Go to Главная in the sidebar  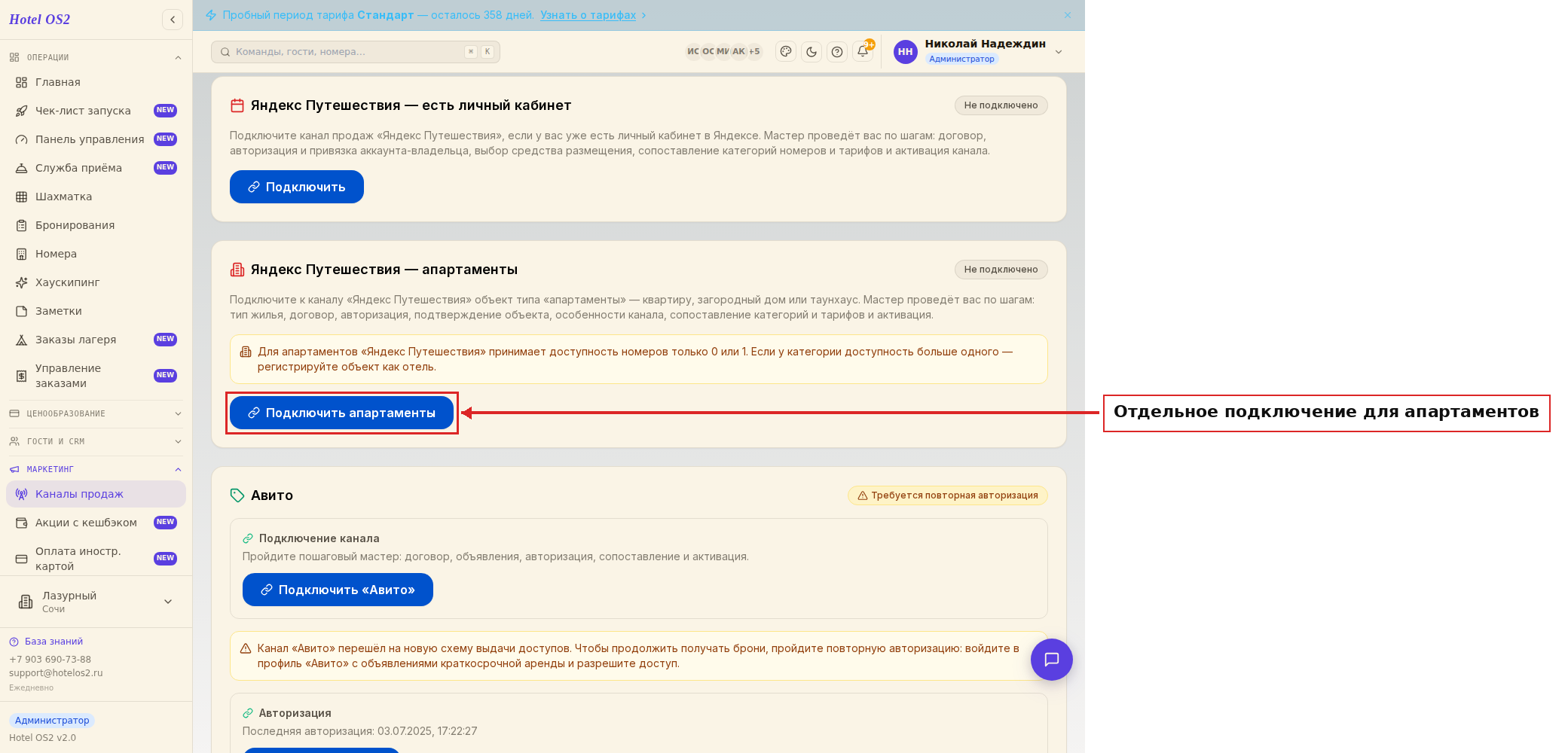96,82
